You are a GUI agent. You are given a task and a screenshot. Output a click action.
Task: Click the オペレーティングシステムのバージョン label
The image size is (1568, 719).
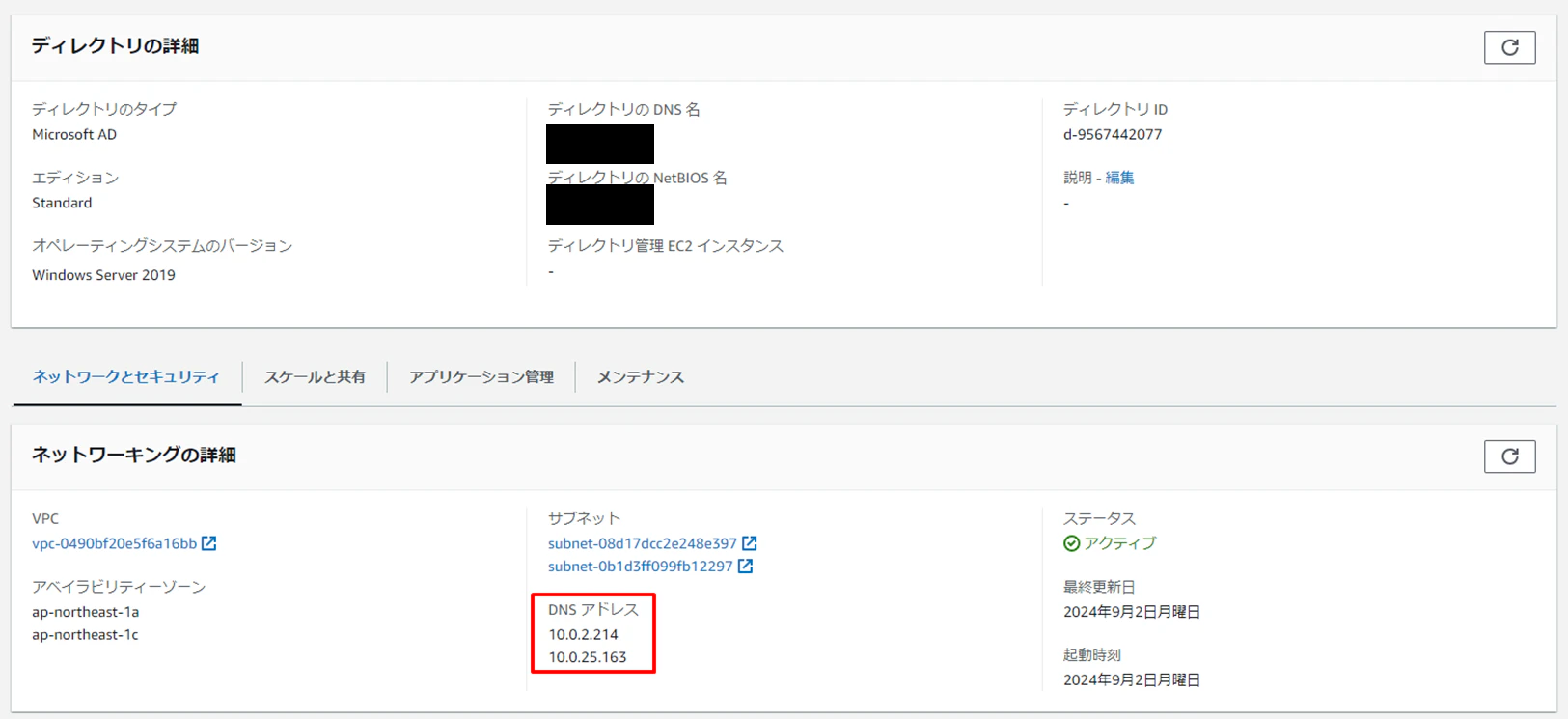162,246
